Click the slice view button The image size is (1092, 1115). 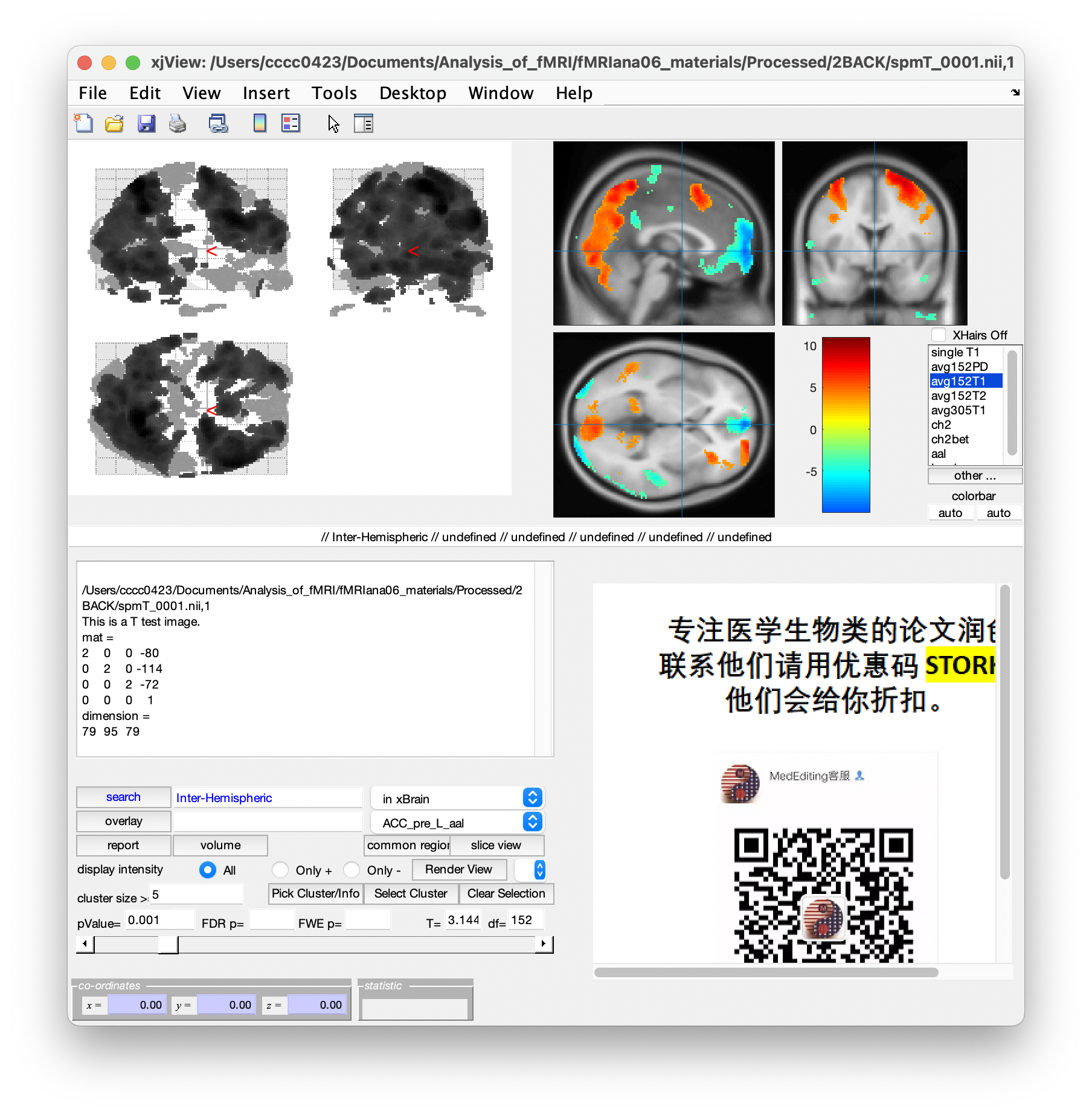pos(496,846)
